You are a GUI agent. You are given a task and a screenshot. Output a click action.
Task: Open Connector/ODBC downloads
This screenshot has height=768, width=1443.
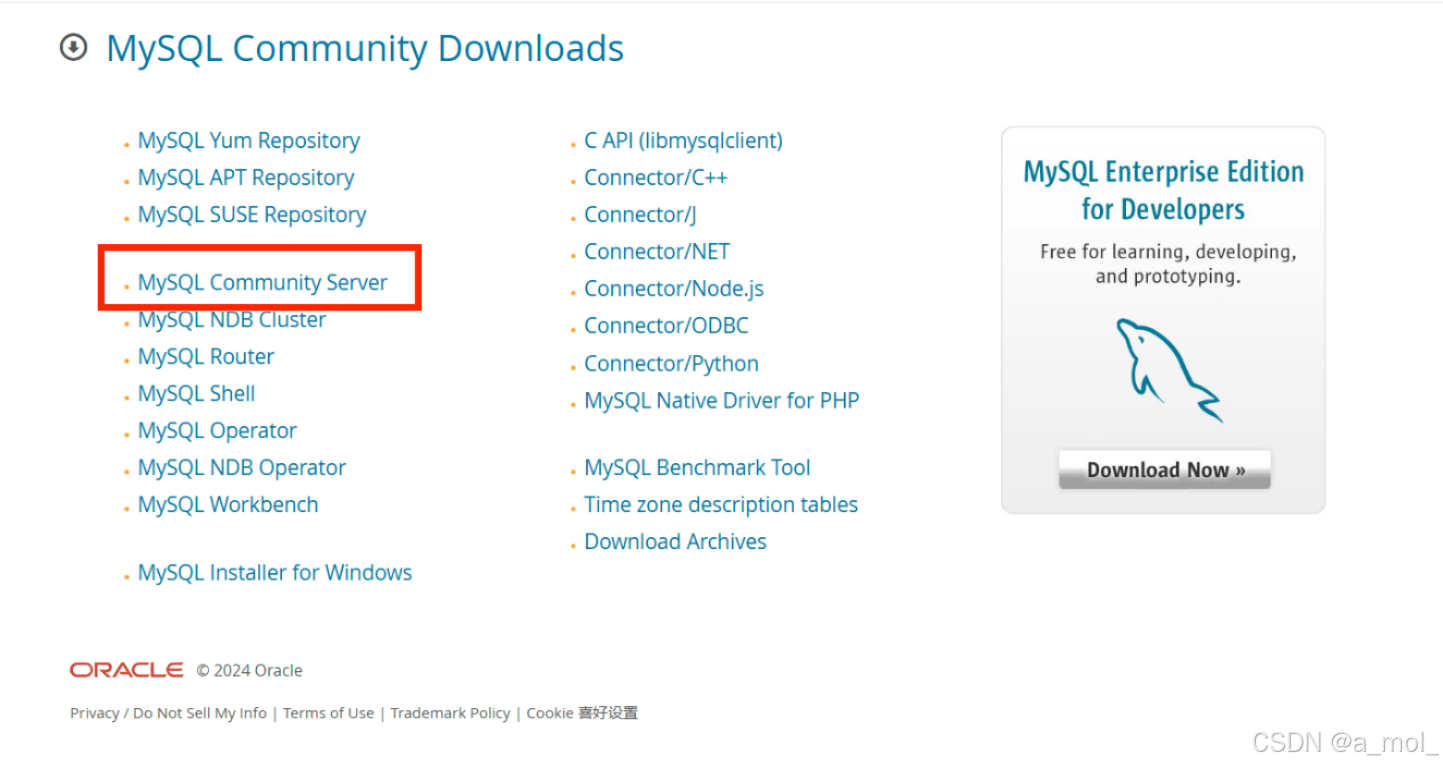pyautogui.click(x=666, y=326)
